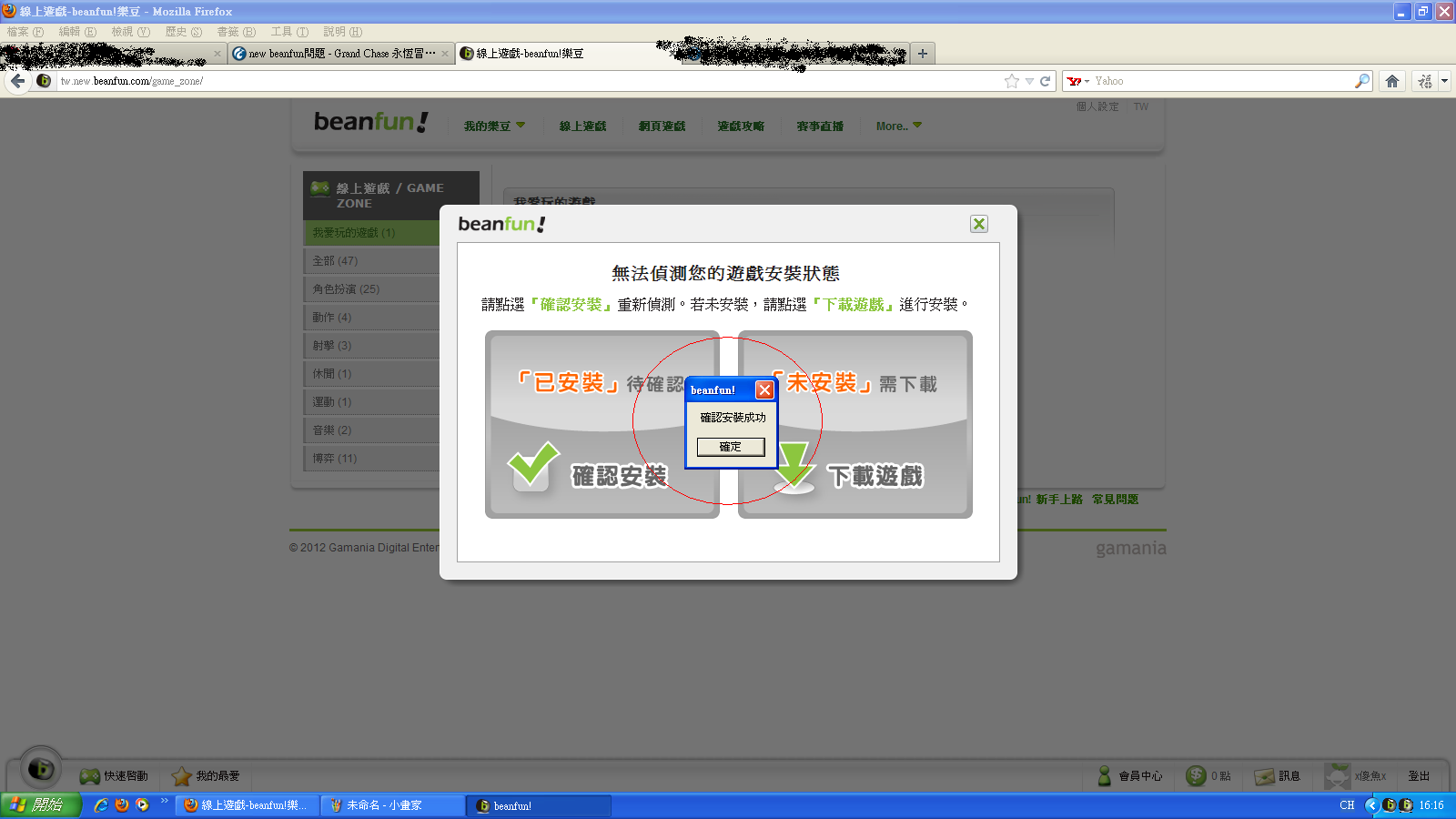Viewport: 1456px width, 819px height.
Task: Click the beanfun! logo in page header
Action: coord(371,122)
